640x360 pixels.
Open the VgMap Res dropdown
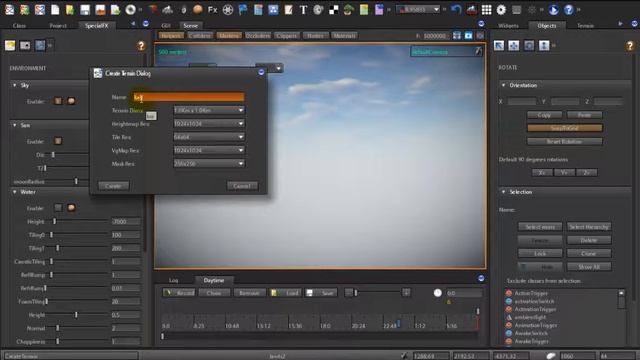(209, 150)
